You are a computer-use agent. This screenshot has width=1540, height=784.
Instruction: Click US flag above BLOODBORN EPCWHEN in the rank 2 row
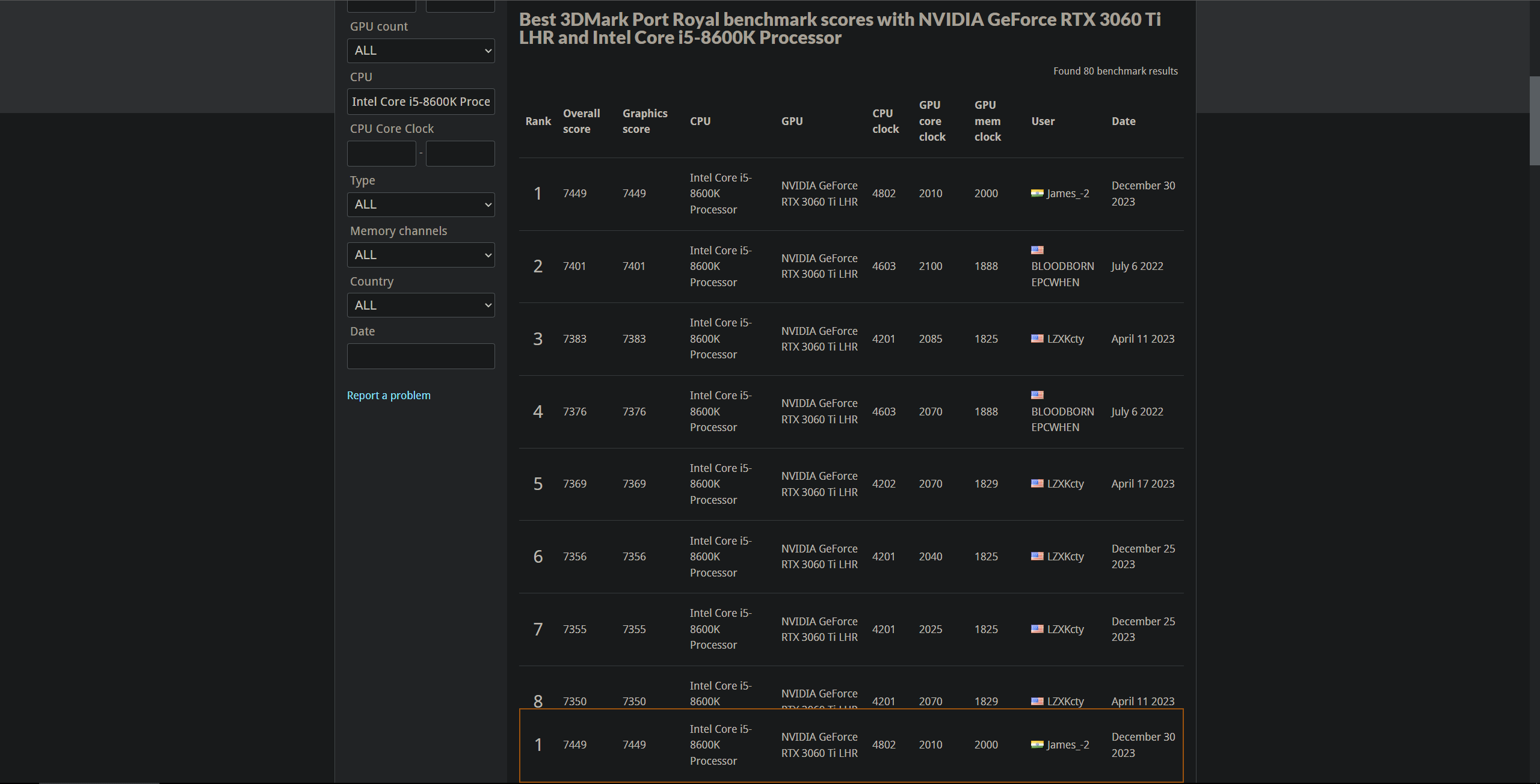(1037, 250)
